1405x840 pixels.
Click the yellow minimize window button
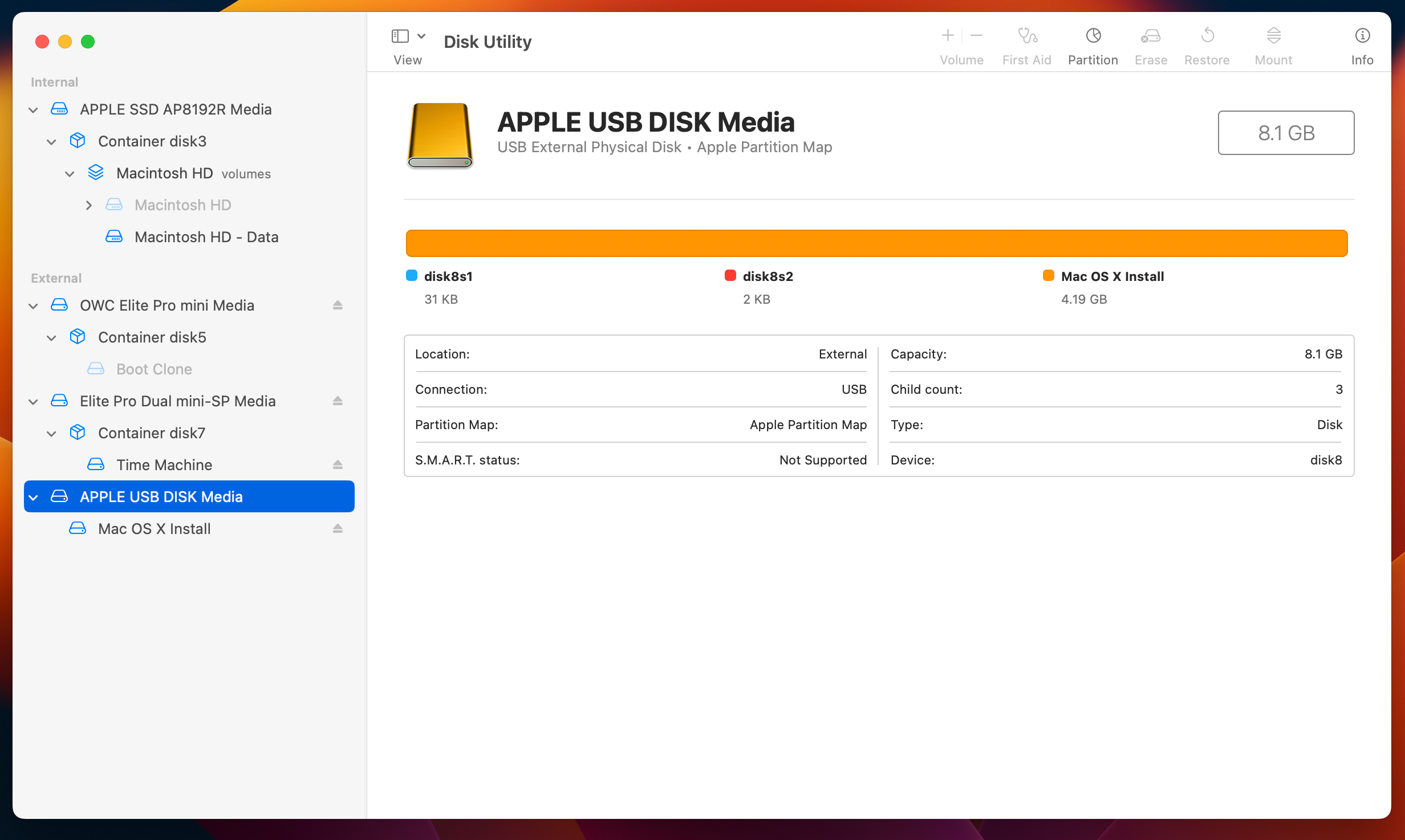pyautogui.click(x=65, y=42)
